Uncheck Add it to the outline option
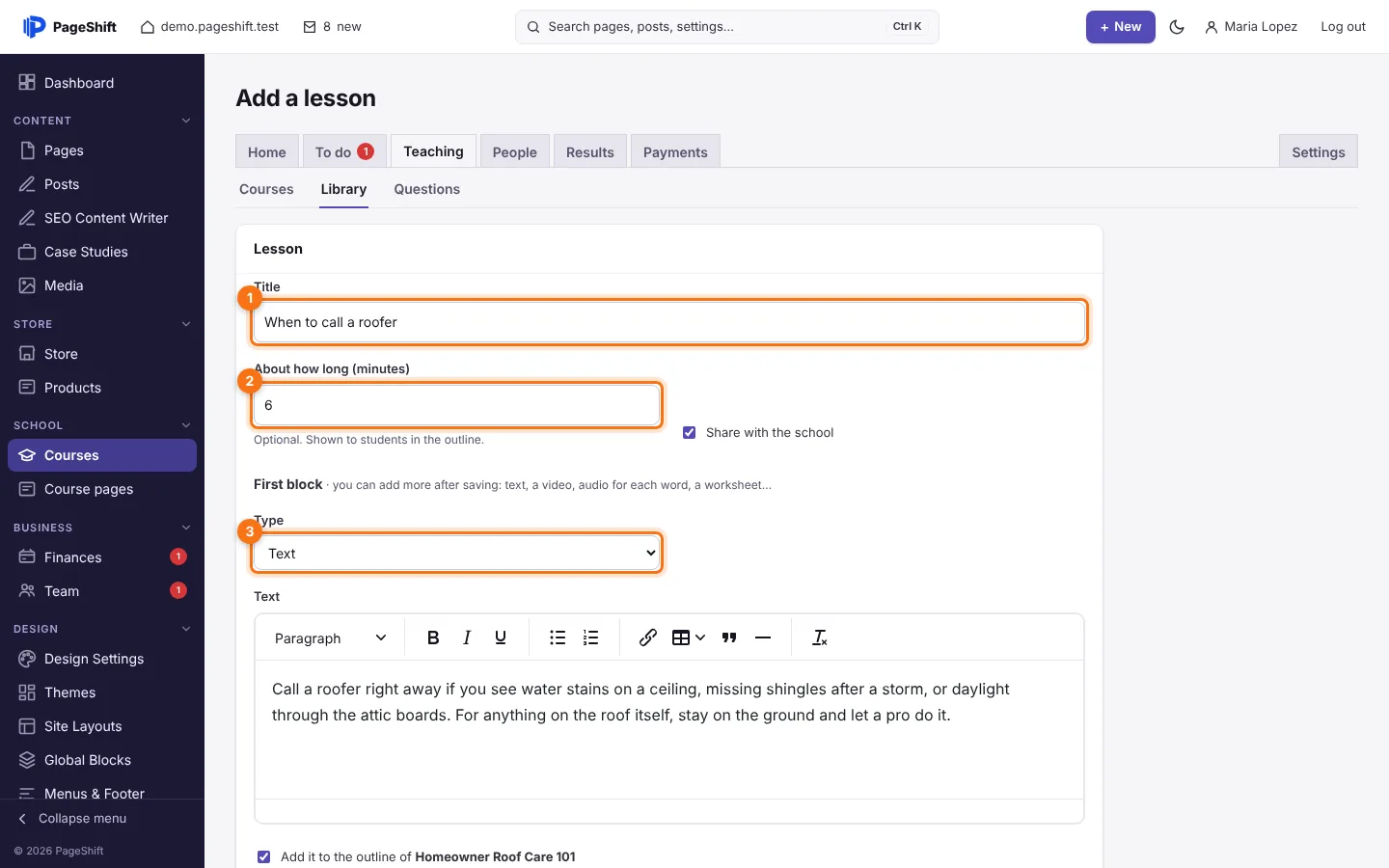The width and height of the screenshot is (1389, 868). [x=263, y=856]
